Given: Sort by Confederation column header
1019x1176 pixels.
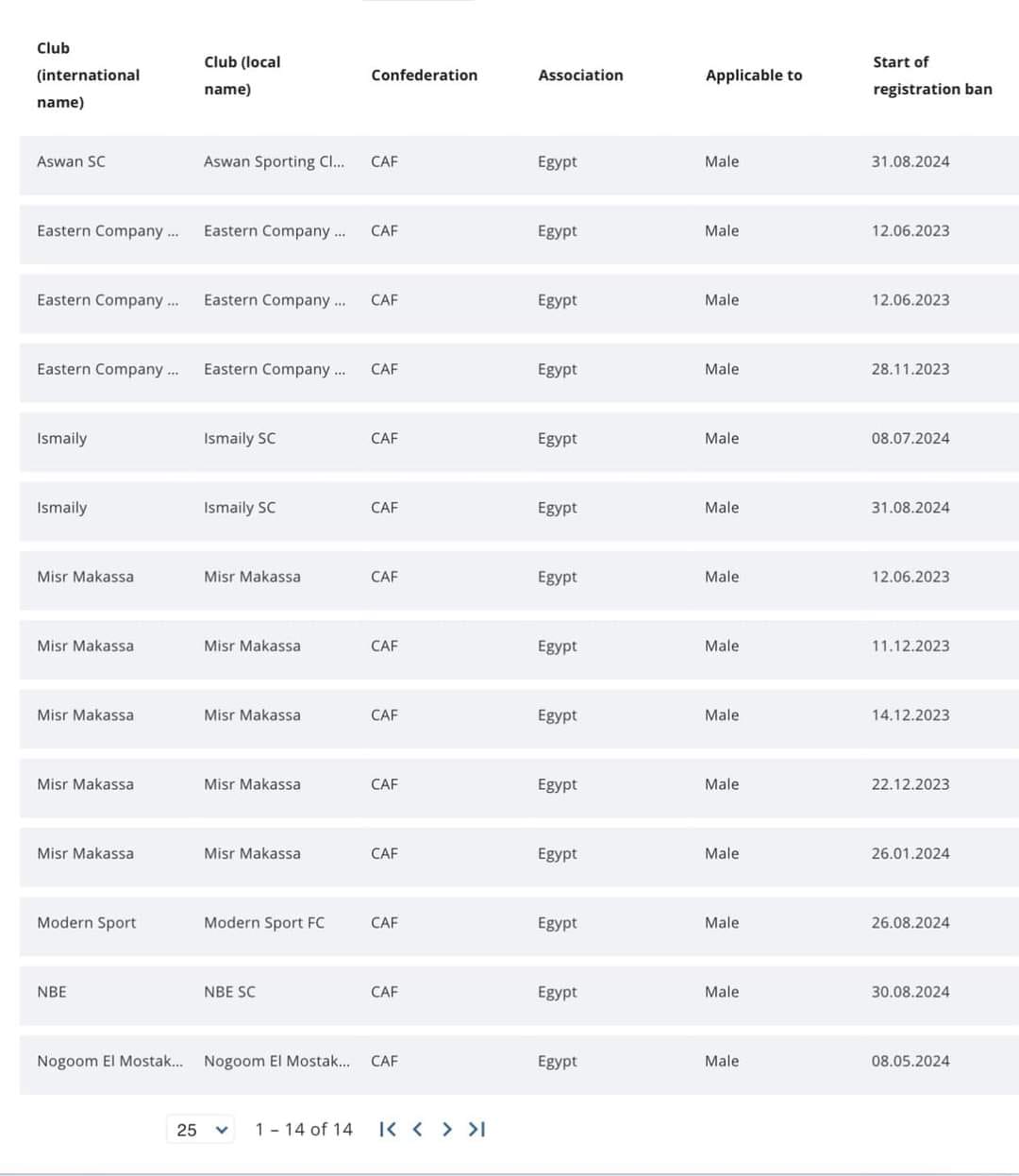Looking at the screenshot, I should (x=424, y=76).
